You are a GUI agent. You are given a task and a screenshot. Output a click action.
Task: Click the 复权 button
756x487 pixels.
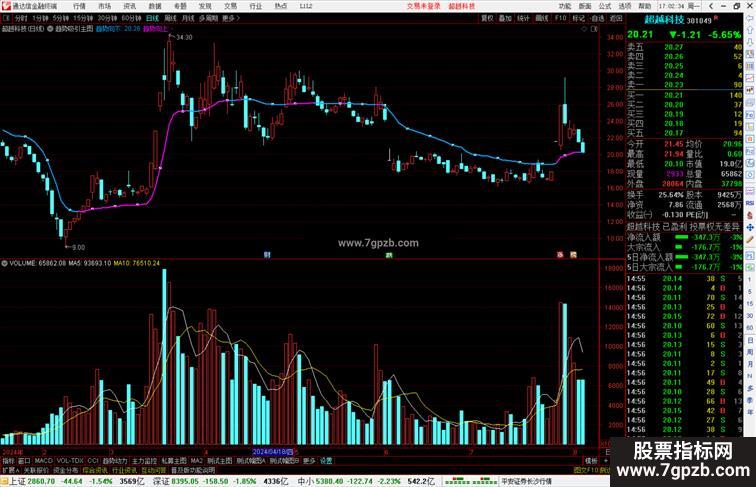click(487, 18)
